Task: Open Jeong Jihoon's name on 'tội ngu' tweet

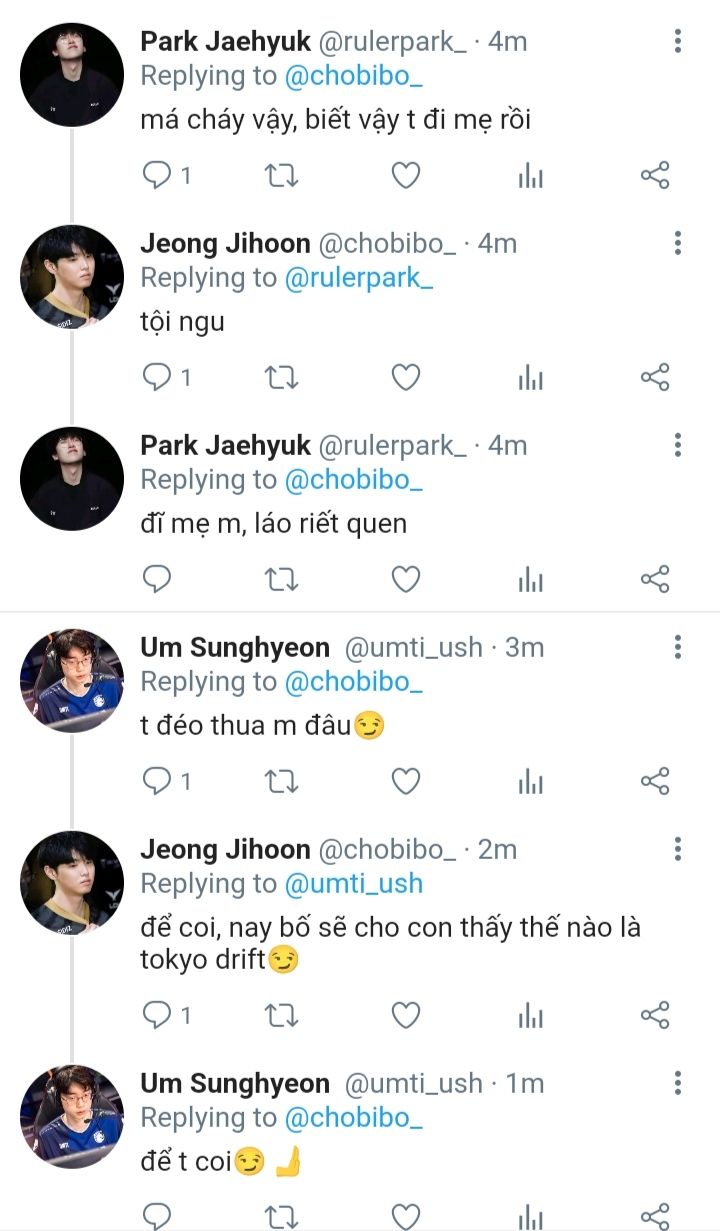Action: tap(225, 243)
